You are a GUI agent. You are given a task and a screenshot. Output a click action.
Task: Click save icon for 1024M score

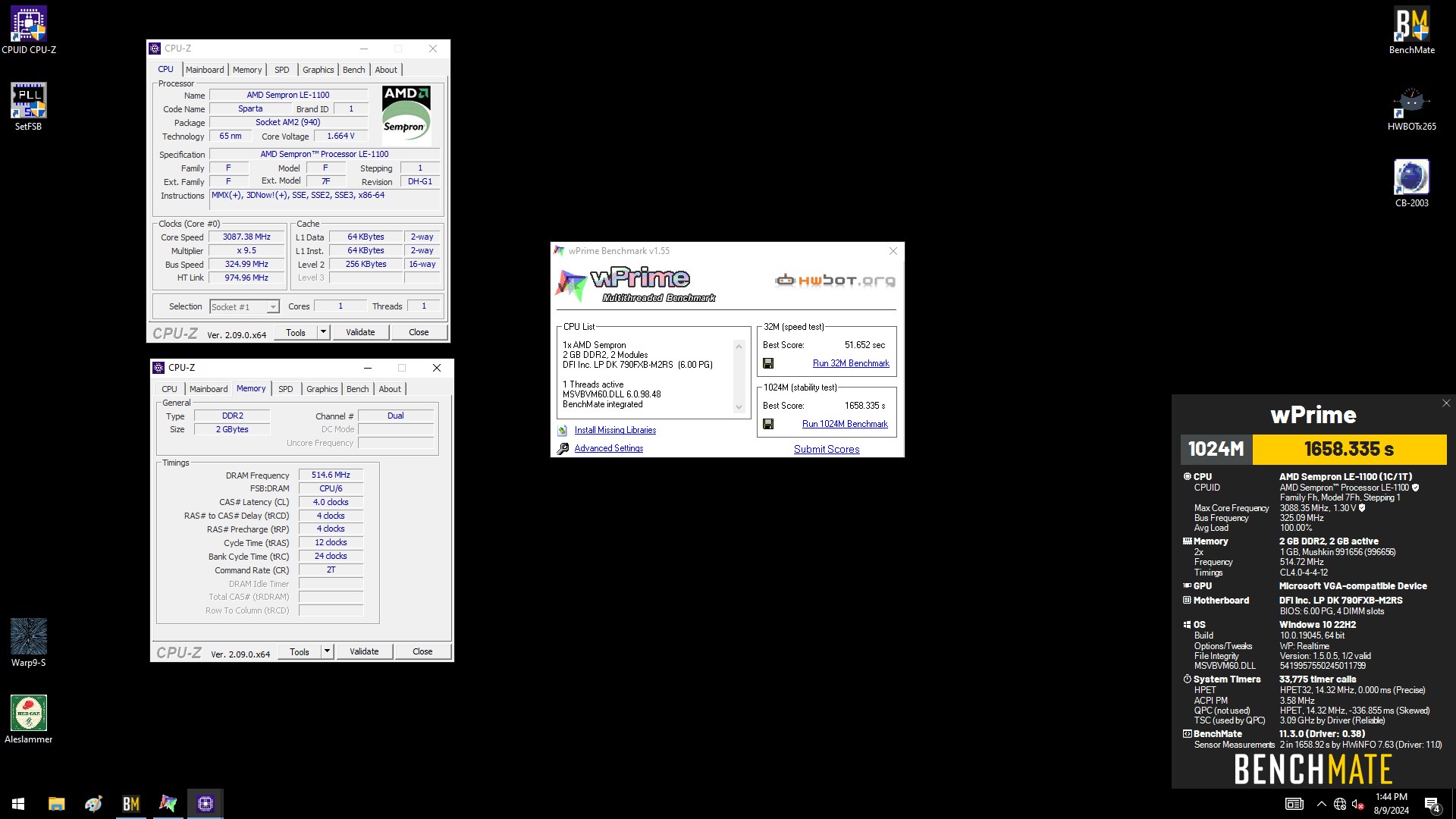768,424
